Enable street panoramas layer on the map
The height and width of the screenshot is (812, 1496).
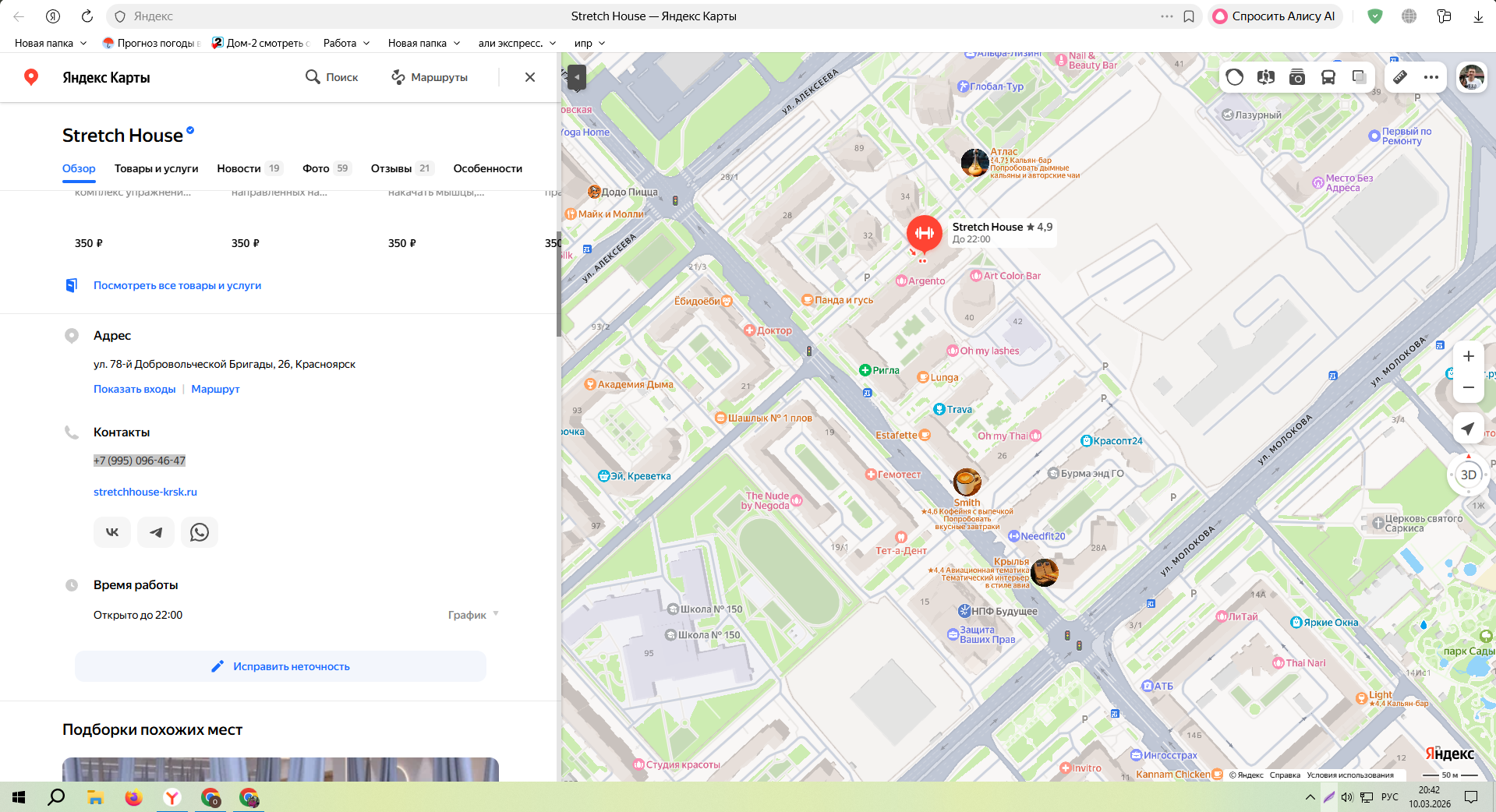[x=1266, y=77]
